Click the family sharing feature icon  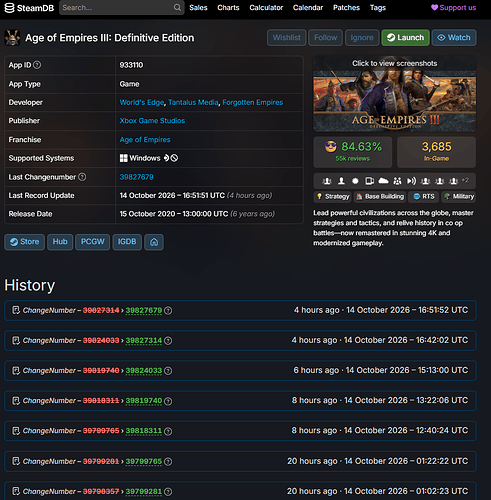pyautogui.click(x=397, y=181)
